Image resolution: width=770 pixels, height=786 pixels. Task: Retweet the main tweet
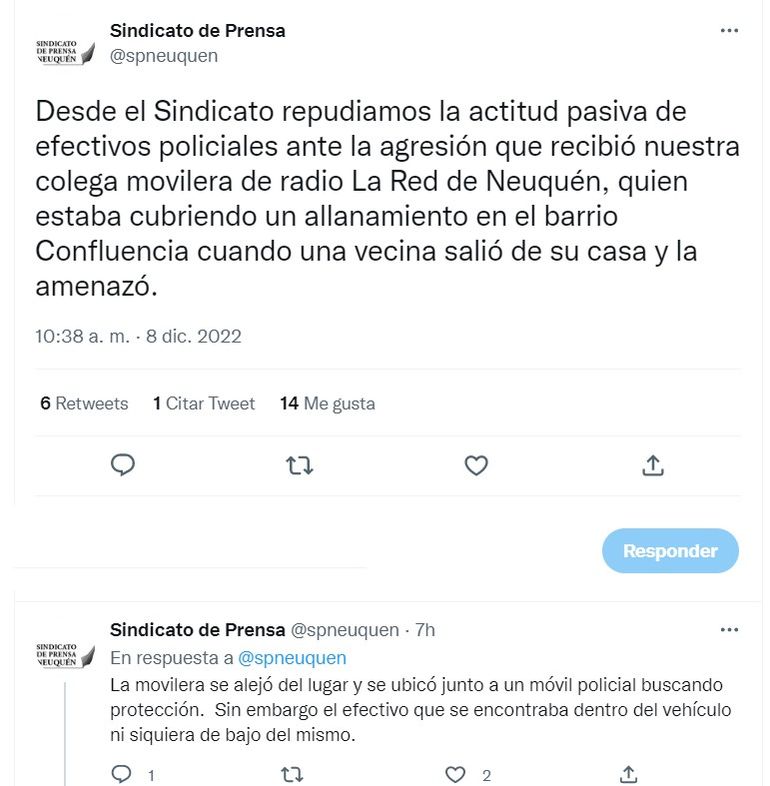299,465
